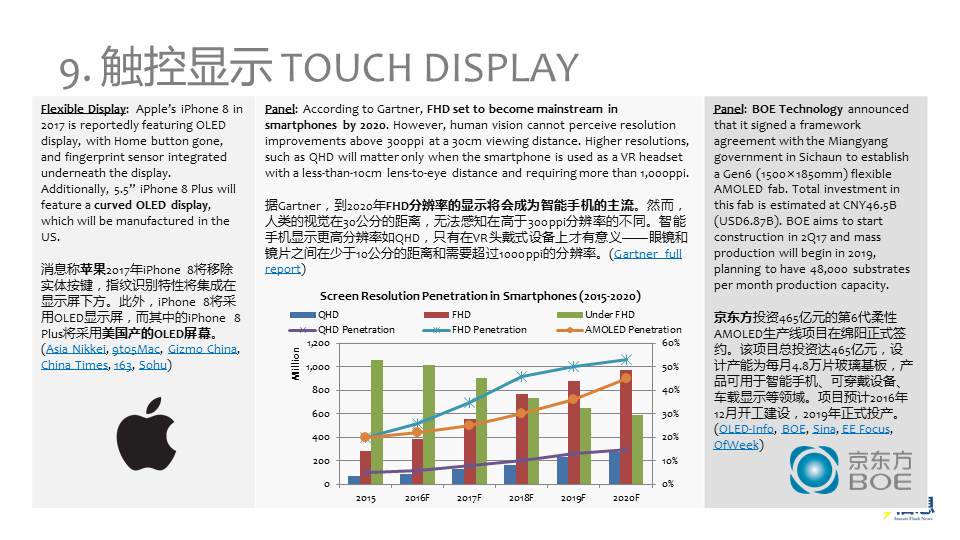
Task: Click the 2016F x-axis label
Action: pos(417,498)
